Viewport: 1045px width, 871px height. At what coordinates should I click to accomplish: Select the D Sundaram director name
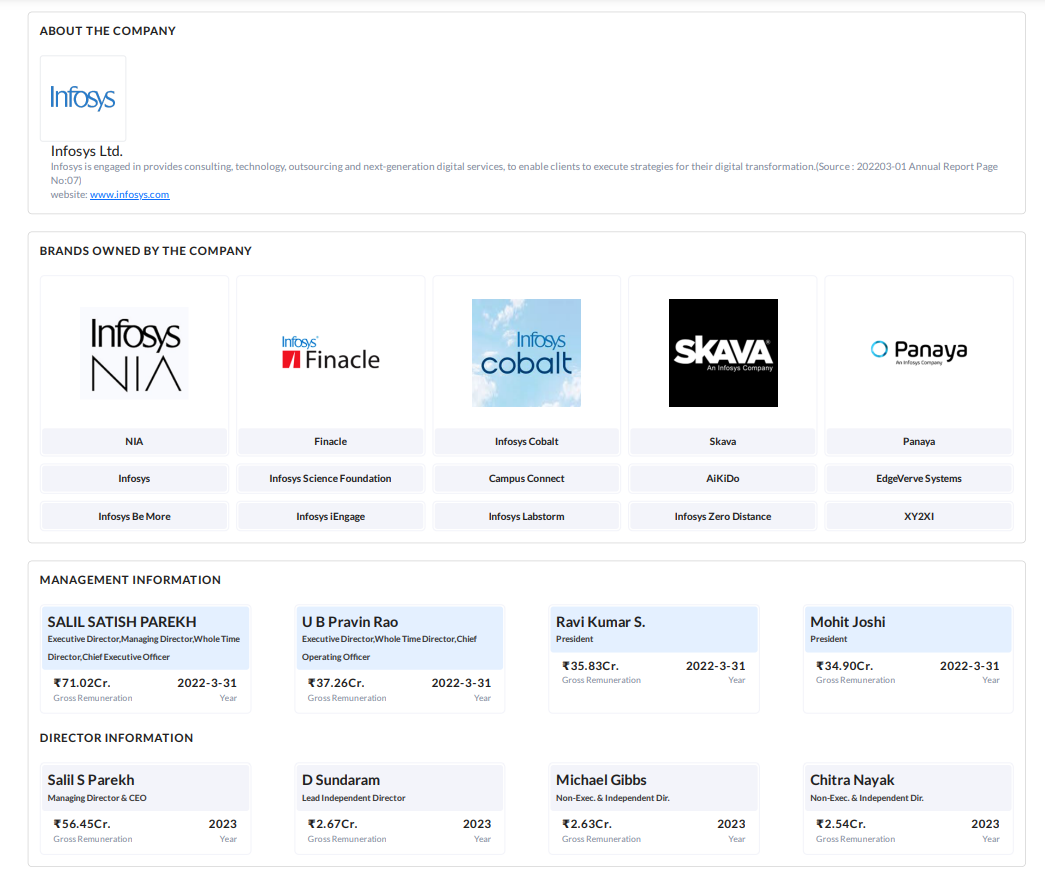pyautogui.click(x=341, y=780)
